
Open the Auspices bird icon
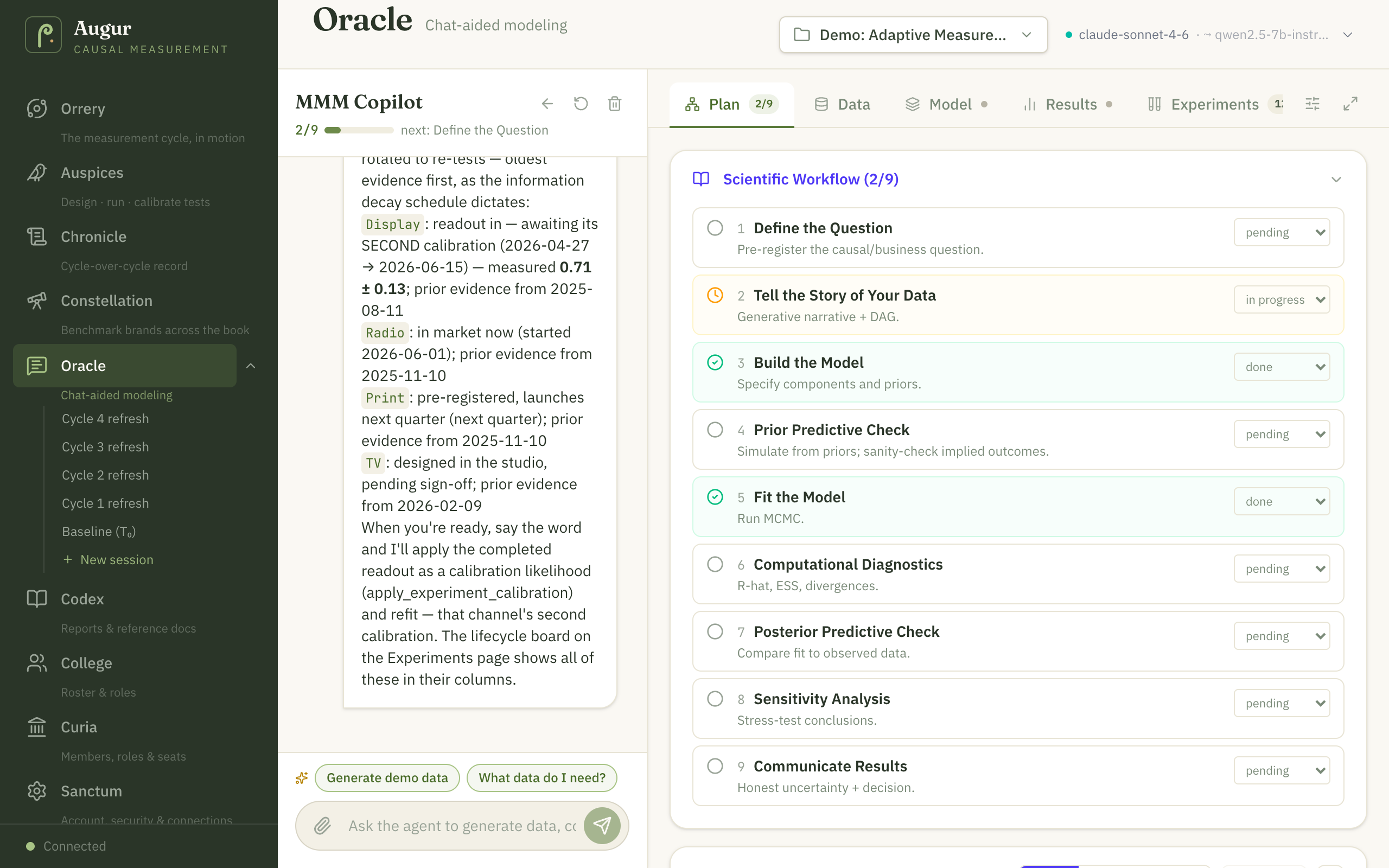37,172
